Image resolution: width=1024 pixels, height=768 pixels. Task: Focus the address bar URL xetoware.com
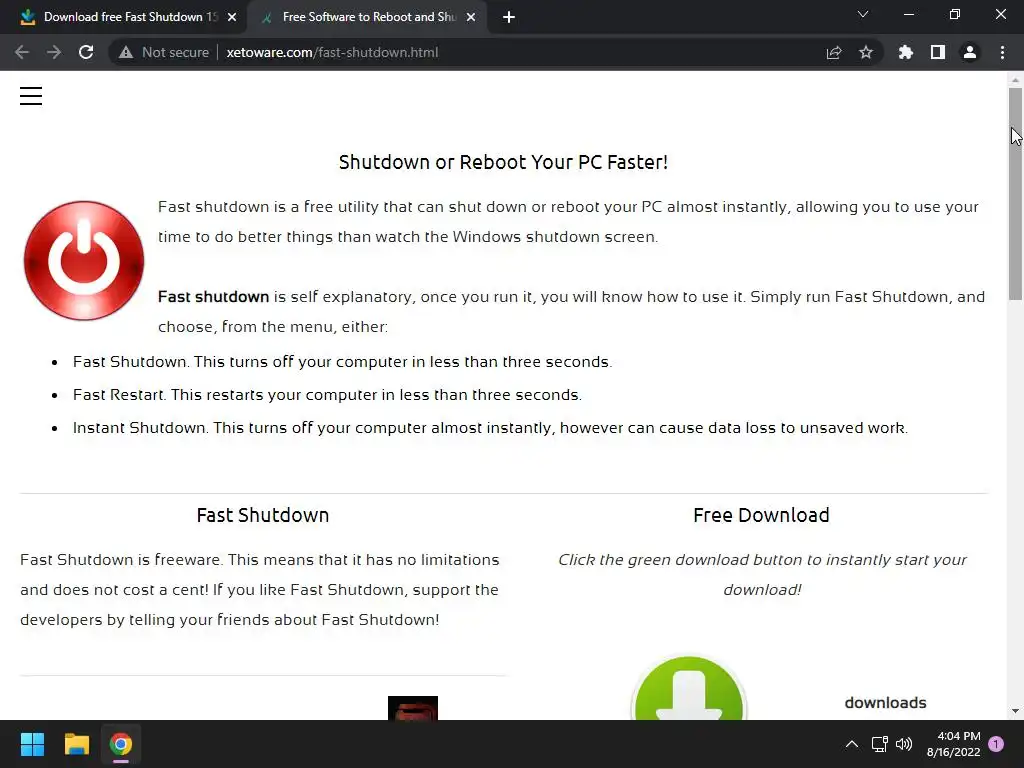[x=332, y=52]
